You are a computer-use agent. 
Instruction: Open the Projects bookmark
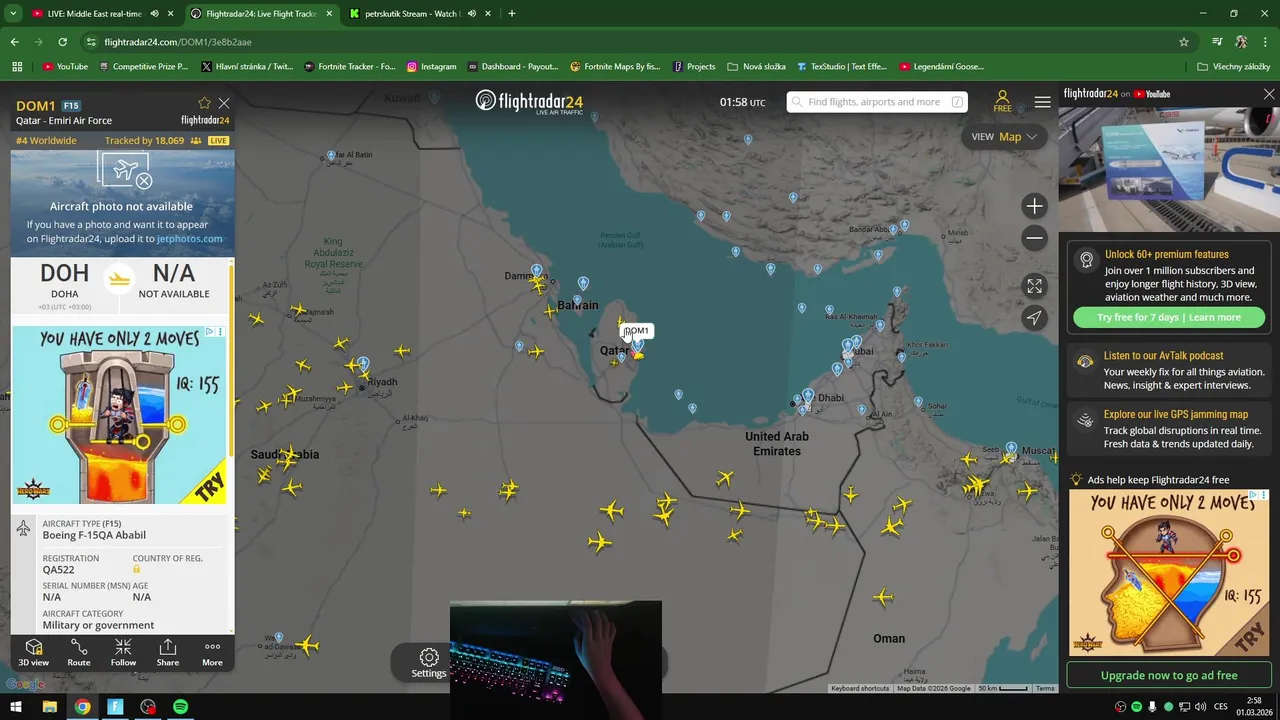coord(694,67)
